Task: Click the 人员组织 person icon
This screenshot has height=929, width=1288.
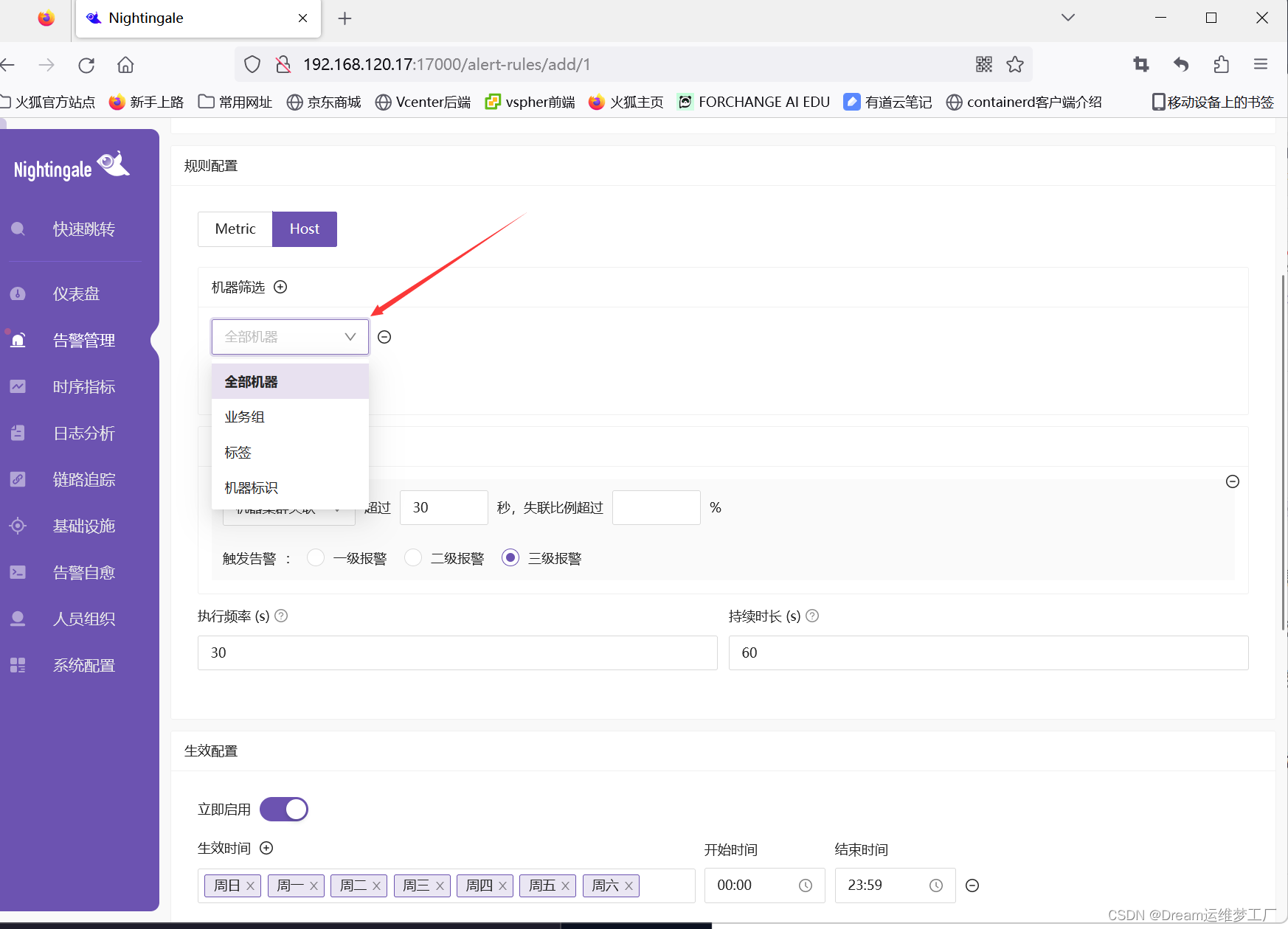Action: point(18,619)
